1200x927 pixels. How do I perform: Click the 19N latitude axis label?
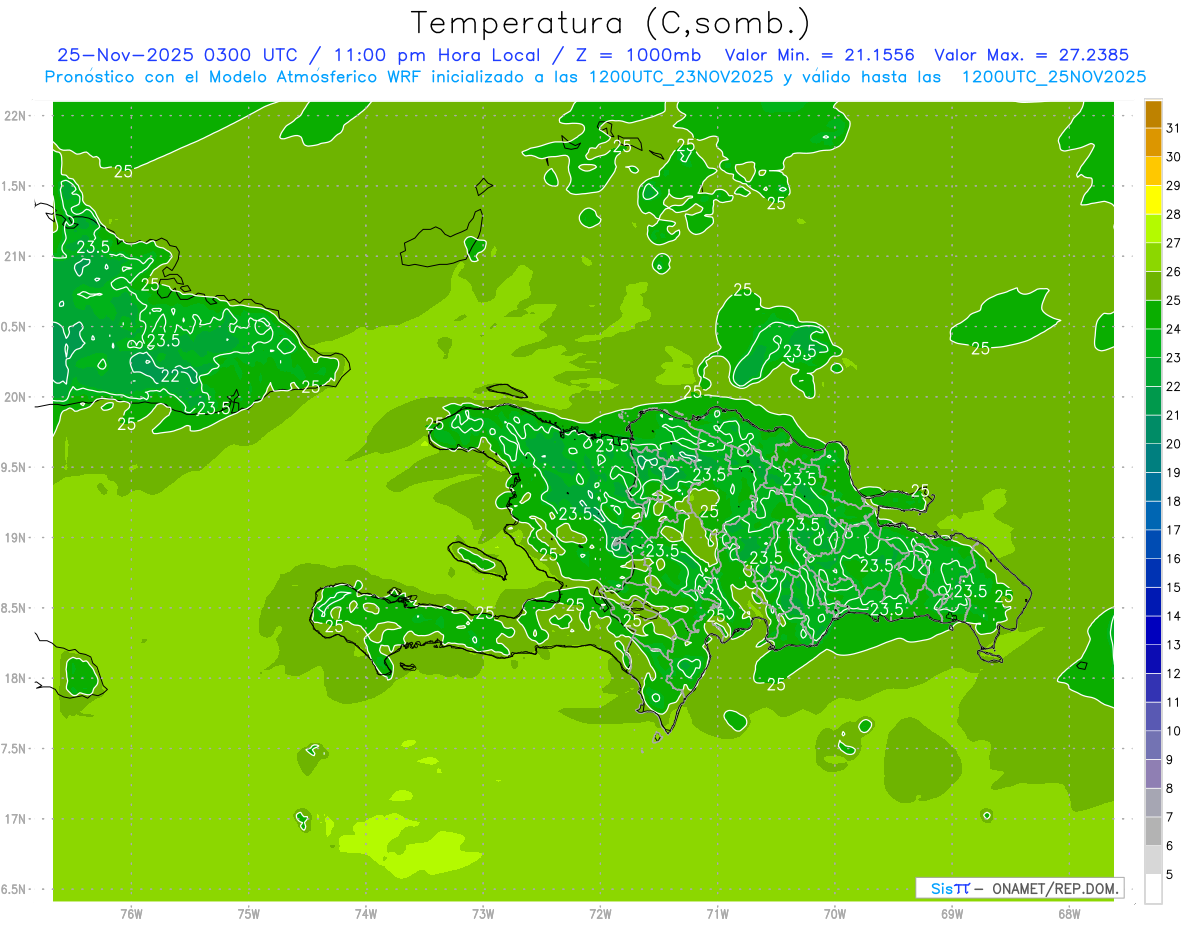(17, 538)
